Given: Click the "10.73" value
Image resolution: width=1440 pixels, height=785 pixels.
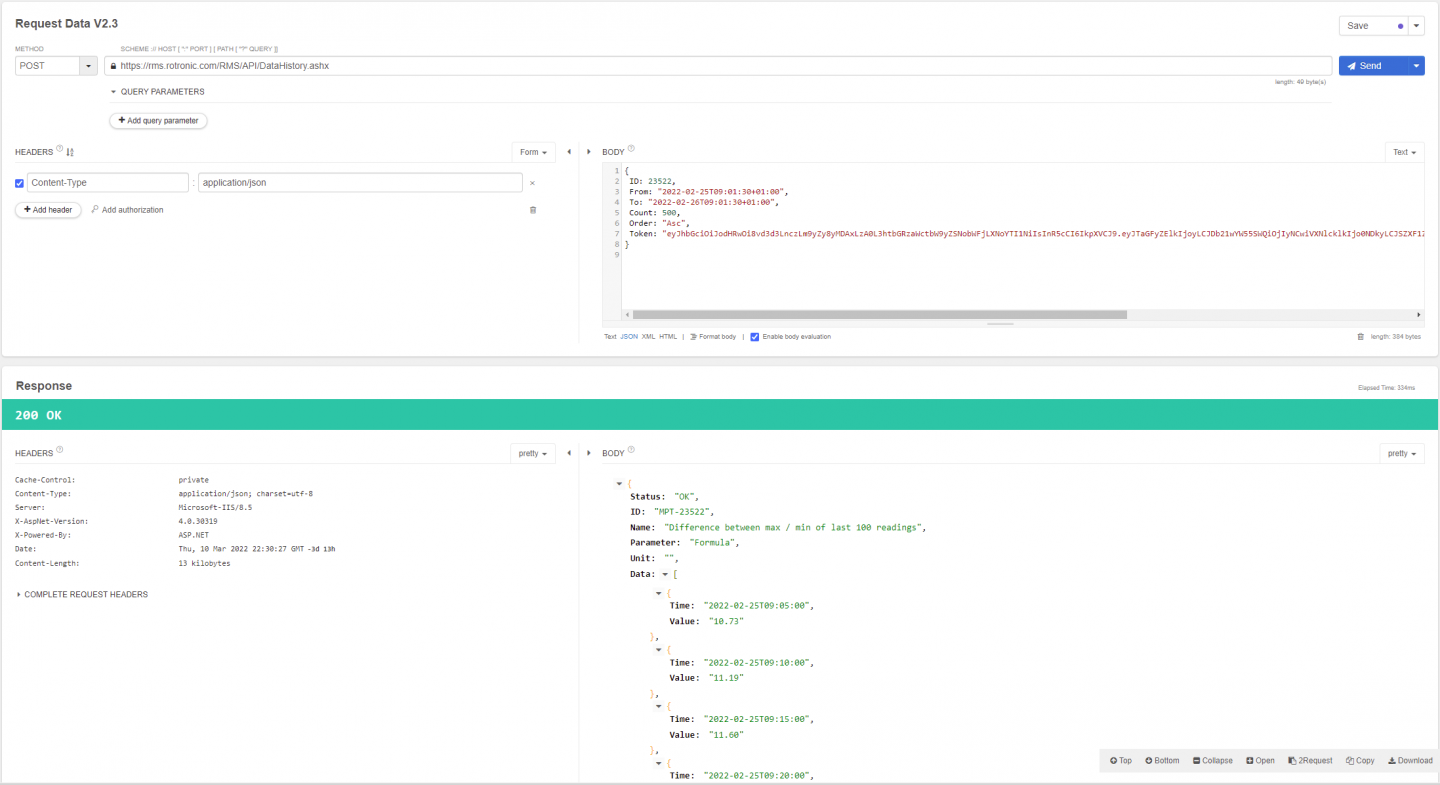Looking at the screenshot, I should 726,621.
